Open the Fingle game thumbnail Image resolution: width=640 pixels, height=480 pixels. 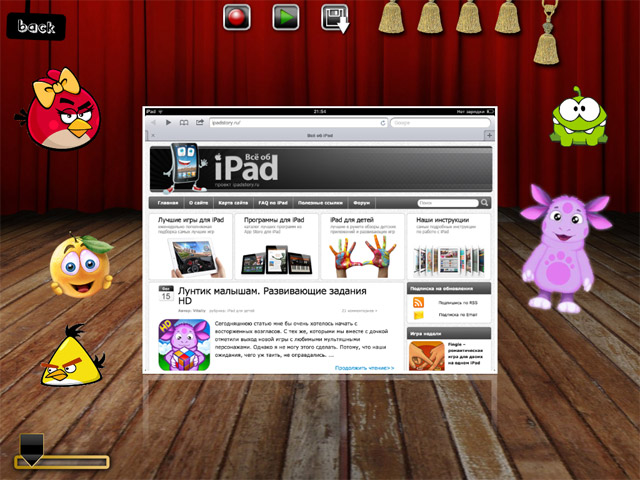[x=427, y=356]
